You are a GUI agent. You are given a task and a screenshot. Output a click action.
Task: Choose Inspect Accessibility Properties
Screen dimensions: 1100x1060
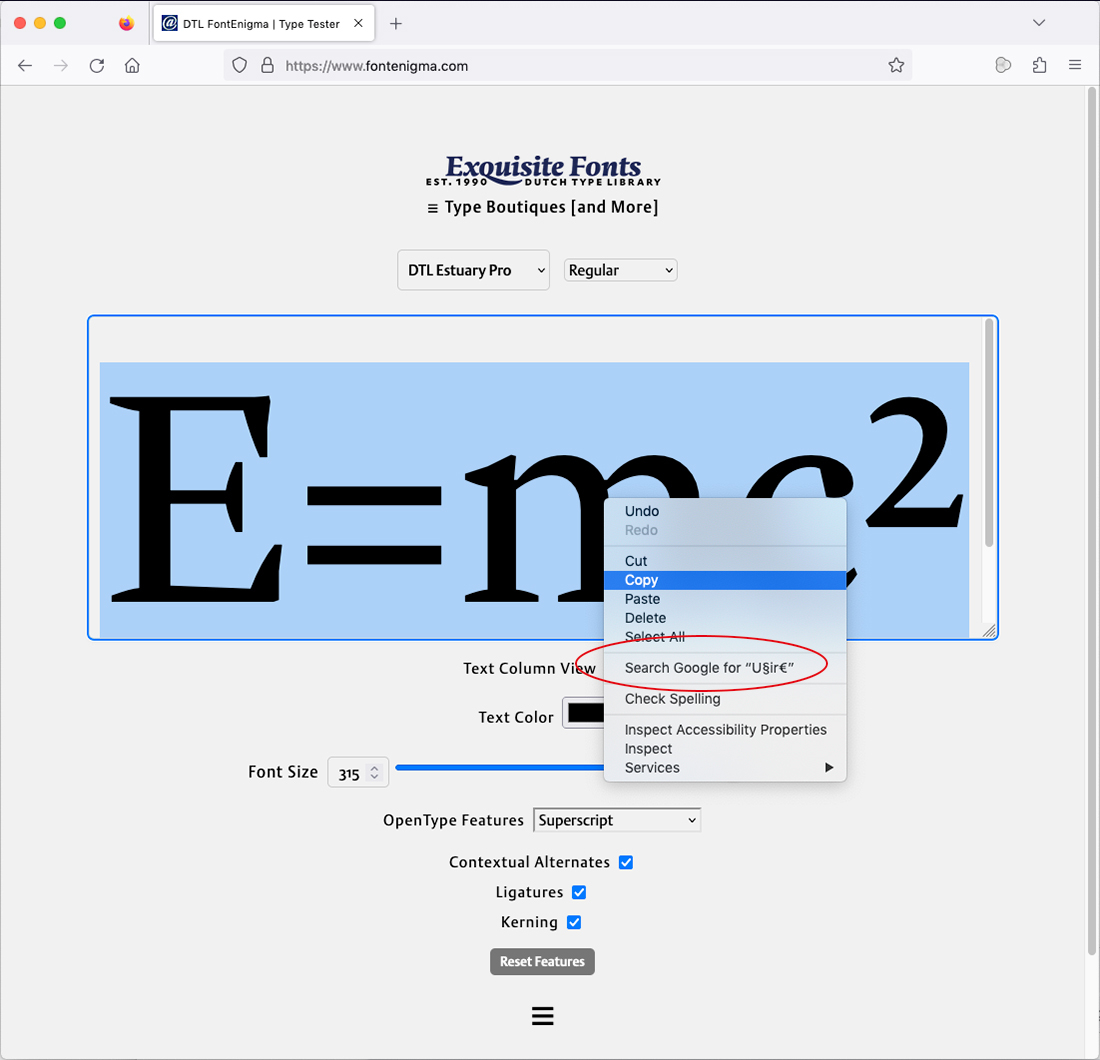(x=725, y=730)
